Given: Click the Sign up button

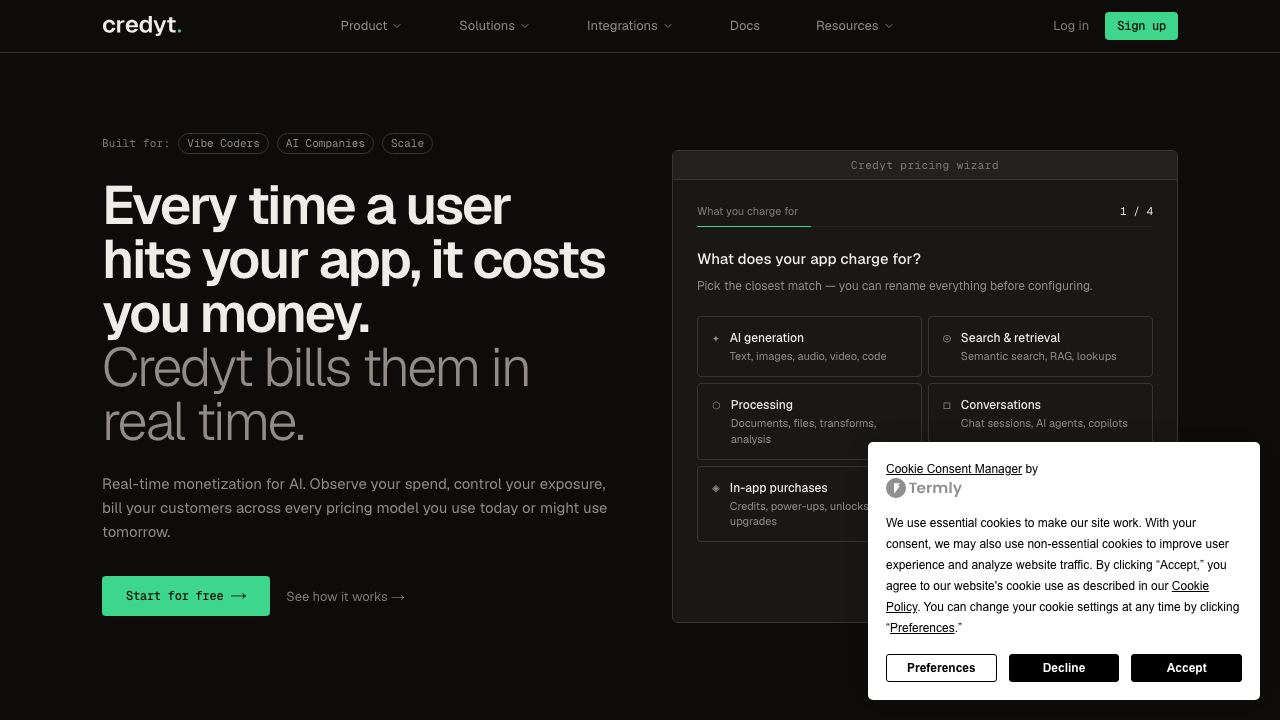Looking at the screenshot, I should pos(1141,26).
